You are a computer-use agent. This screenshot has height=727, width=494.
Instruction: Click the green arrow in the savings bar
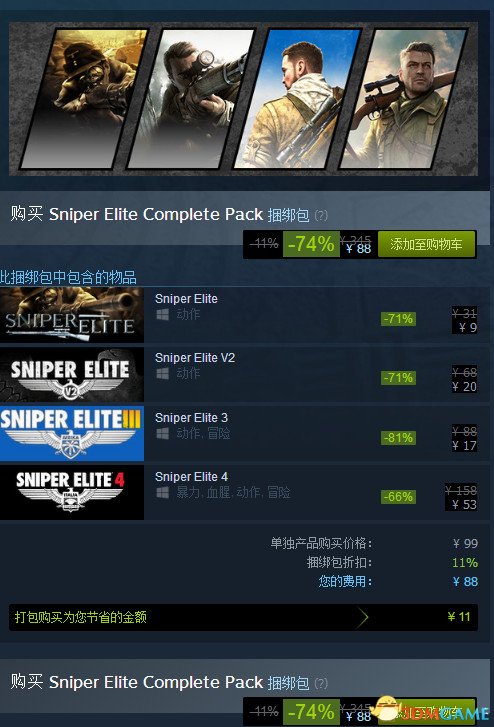(363, 617)
